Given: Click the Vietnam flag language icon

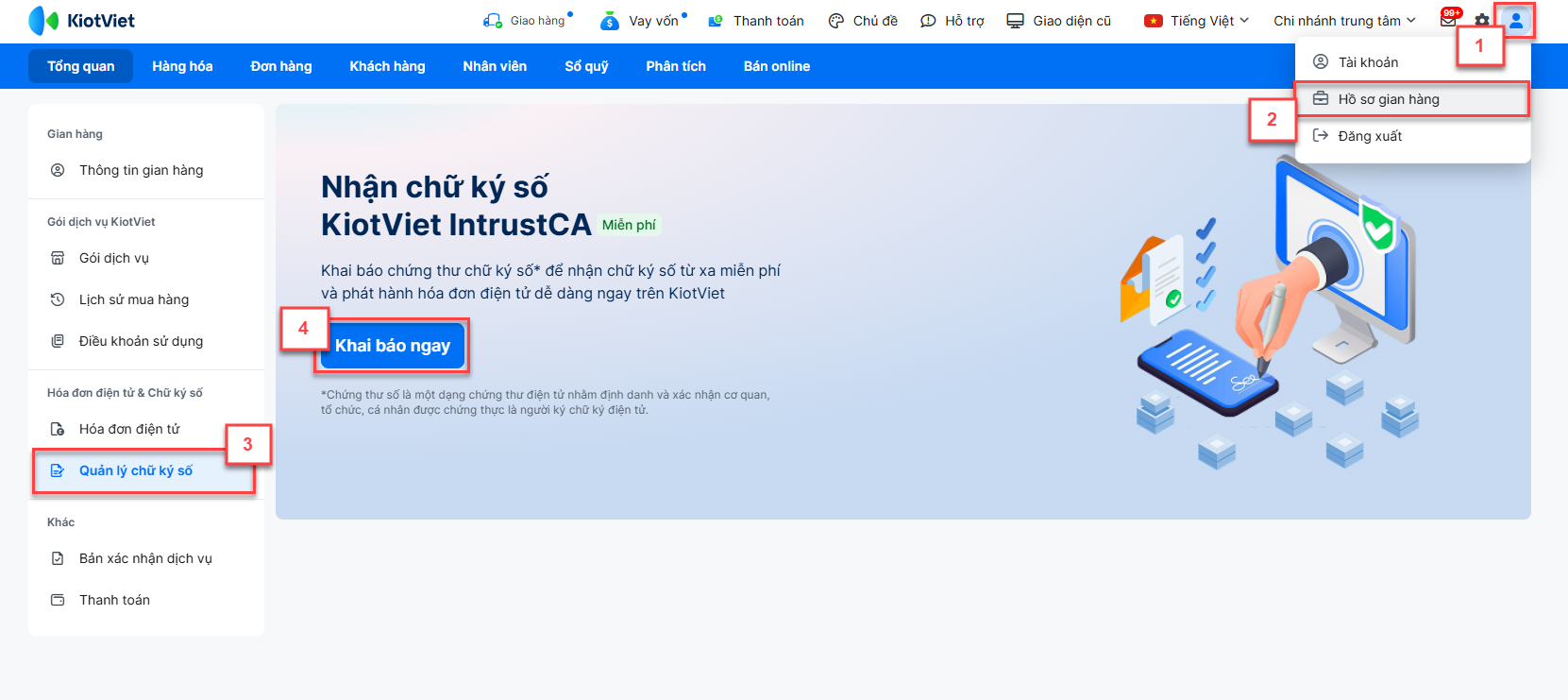Looking at the screenshot, I should 1153,21.
